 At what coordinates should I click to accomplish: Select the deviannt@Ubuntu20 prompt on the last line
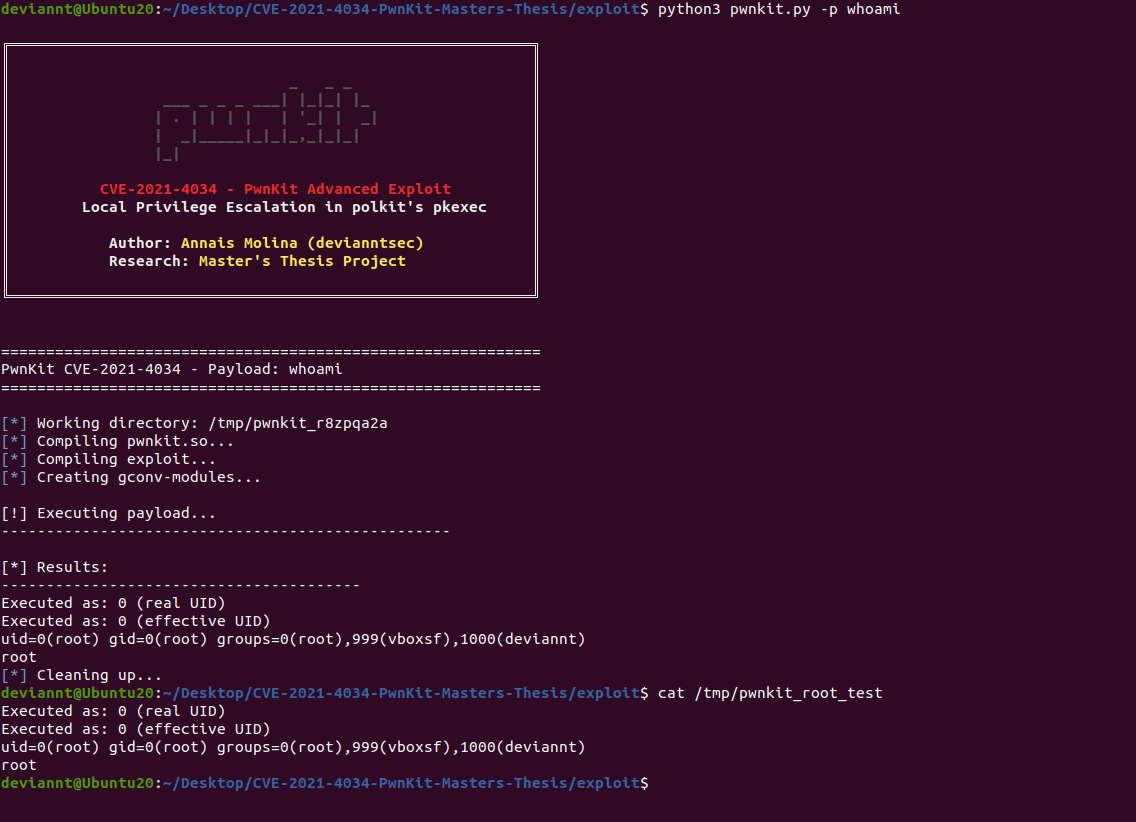point(80,782)
